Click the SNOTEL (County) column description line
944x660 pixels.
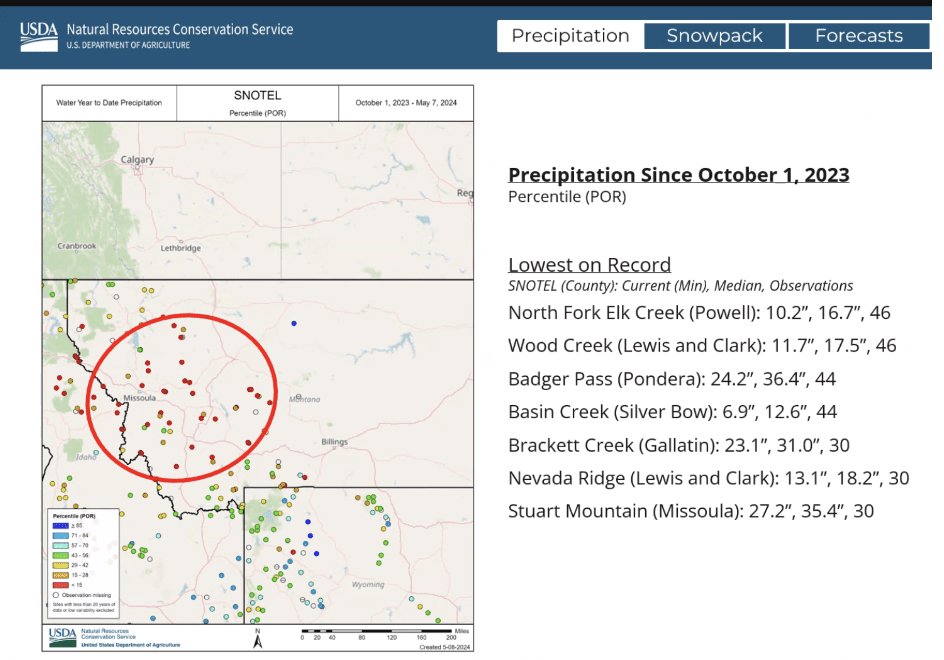680,285
